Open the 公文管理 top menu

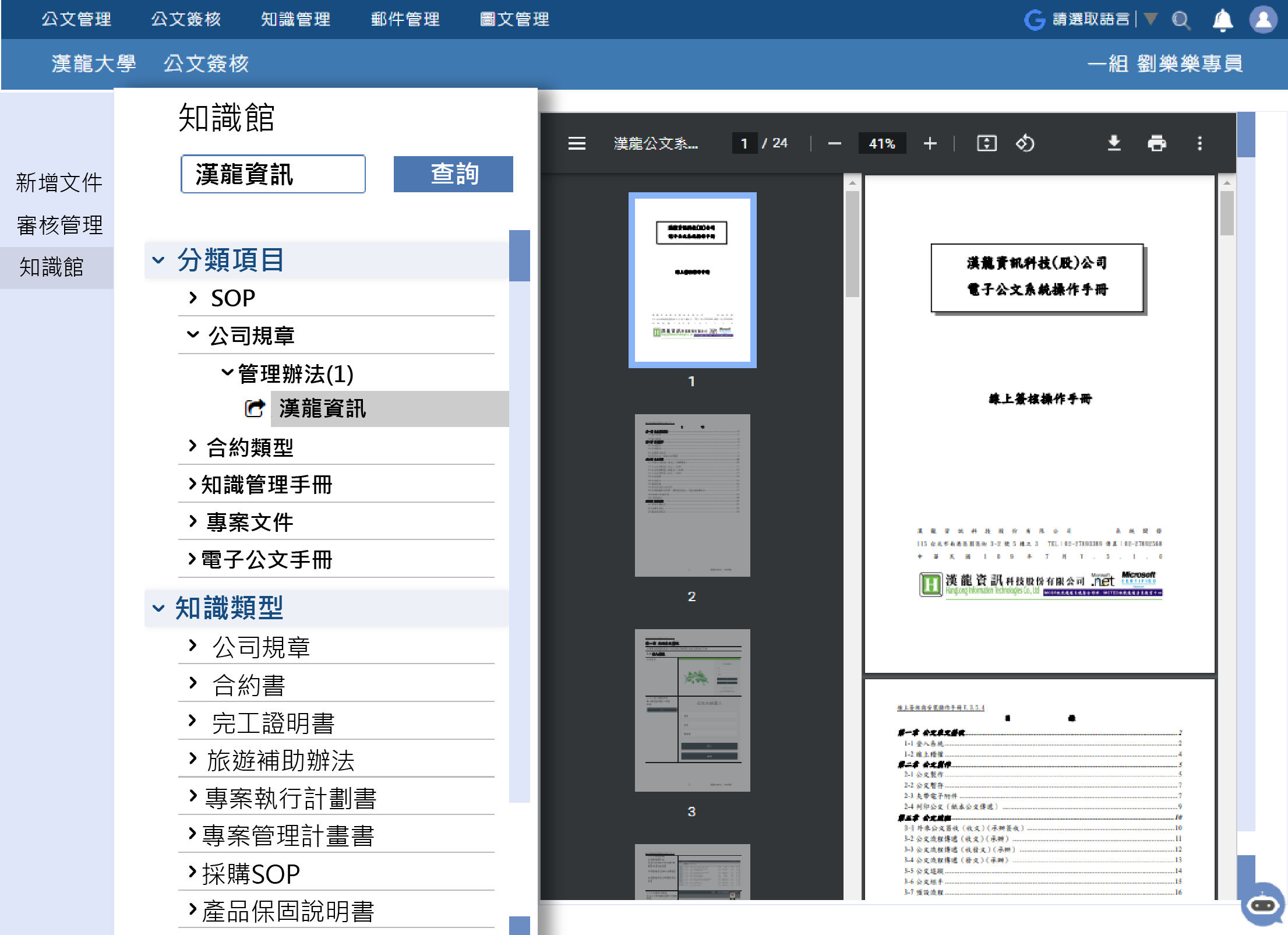click(76, 19)
